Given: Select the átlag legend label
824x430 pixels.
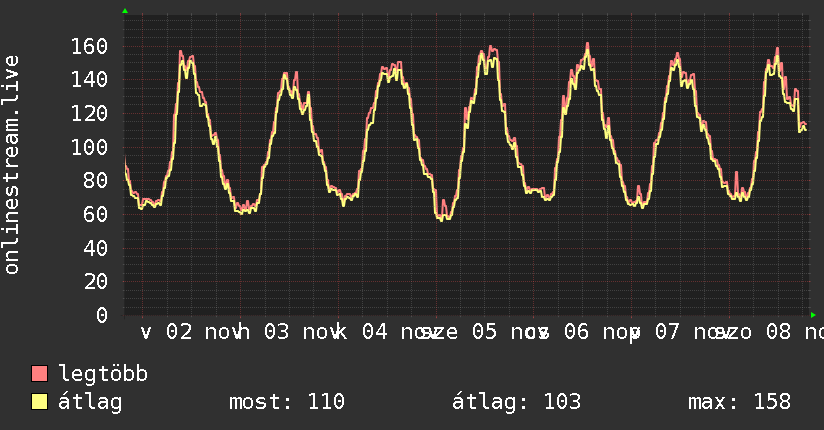Looking at the screenshot, I should click(90, 402).
